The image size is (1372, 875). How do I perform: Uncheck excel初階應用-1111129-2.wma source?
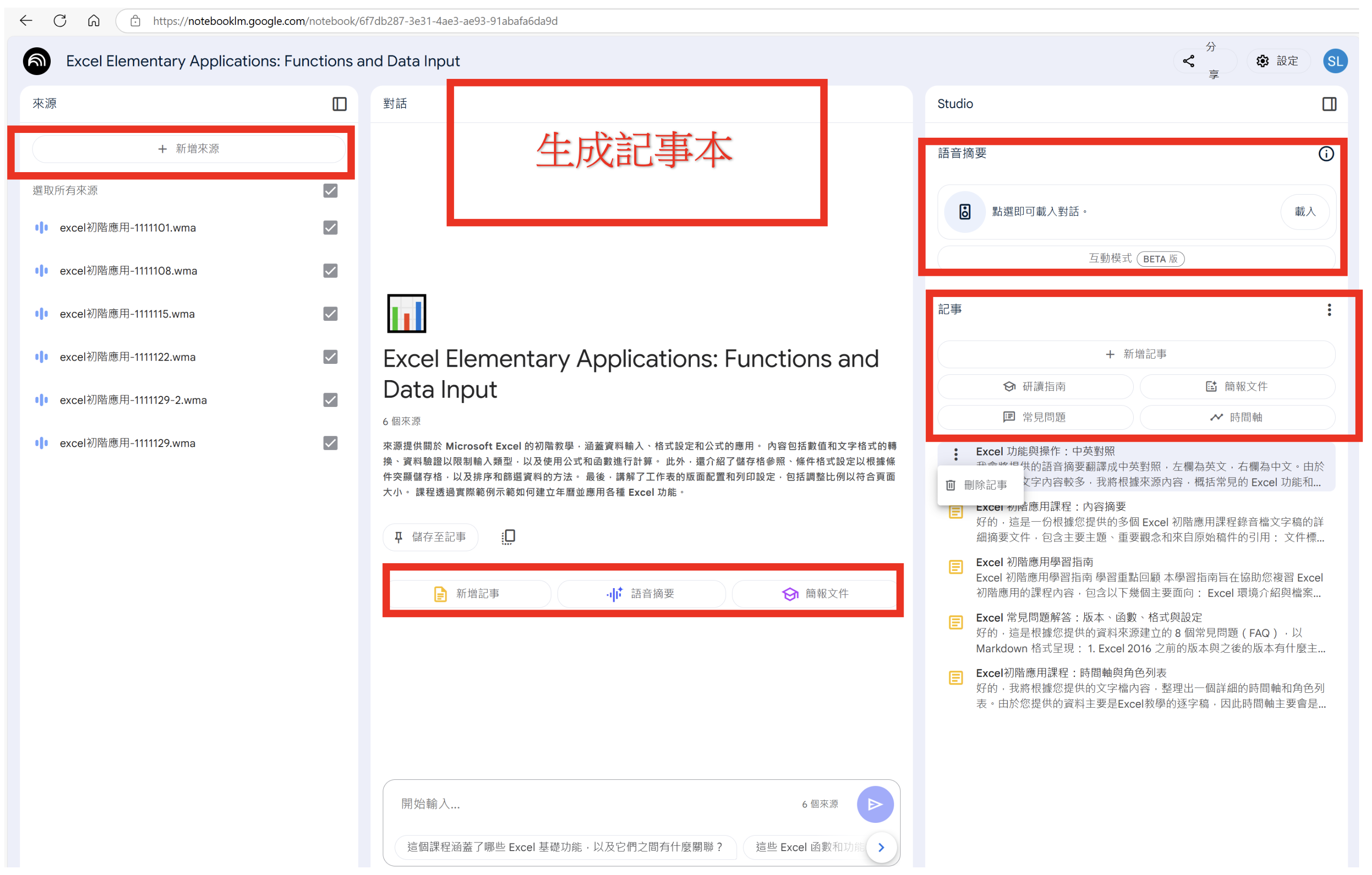(x=331, y=400)
